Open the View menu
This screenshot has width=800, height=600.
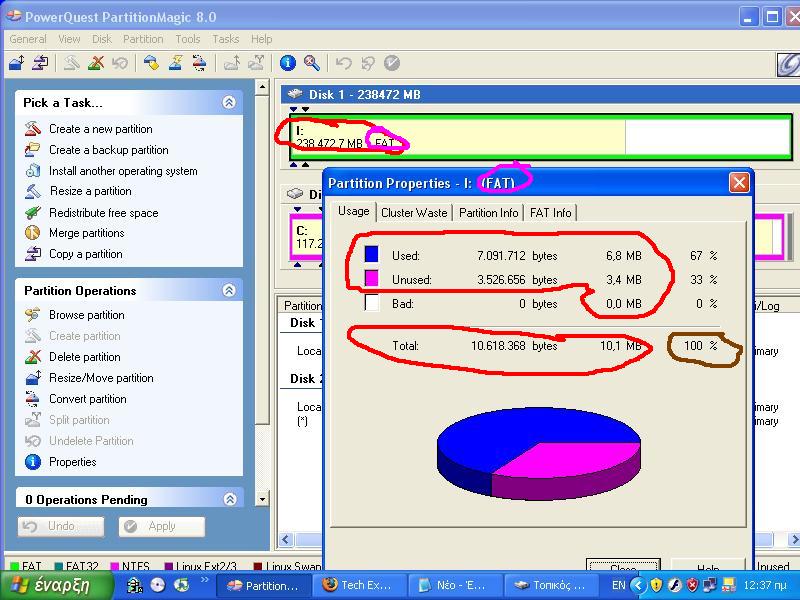coord(69,39)
